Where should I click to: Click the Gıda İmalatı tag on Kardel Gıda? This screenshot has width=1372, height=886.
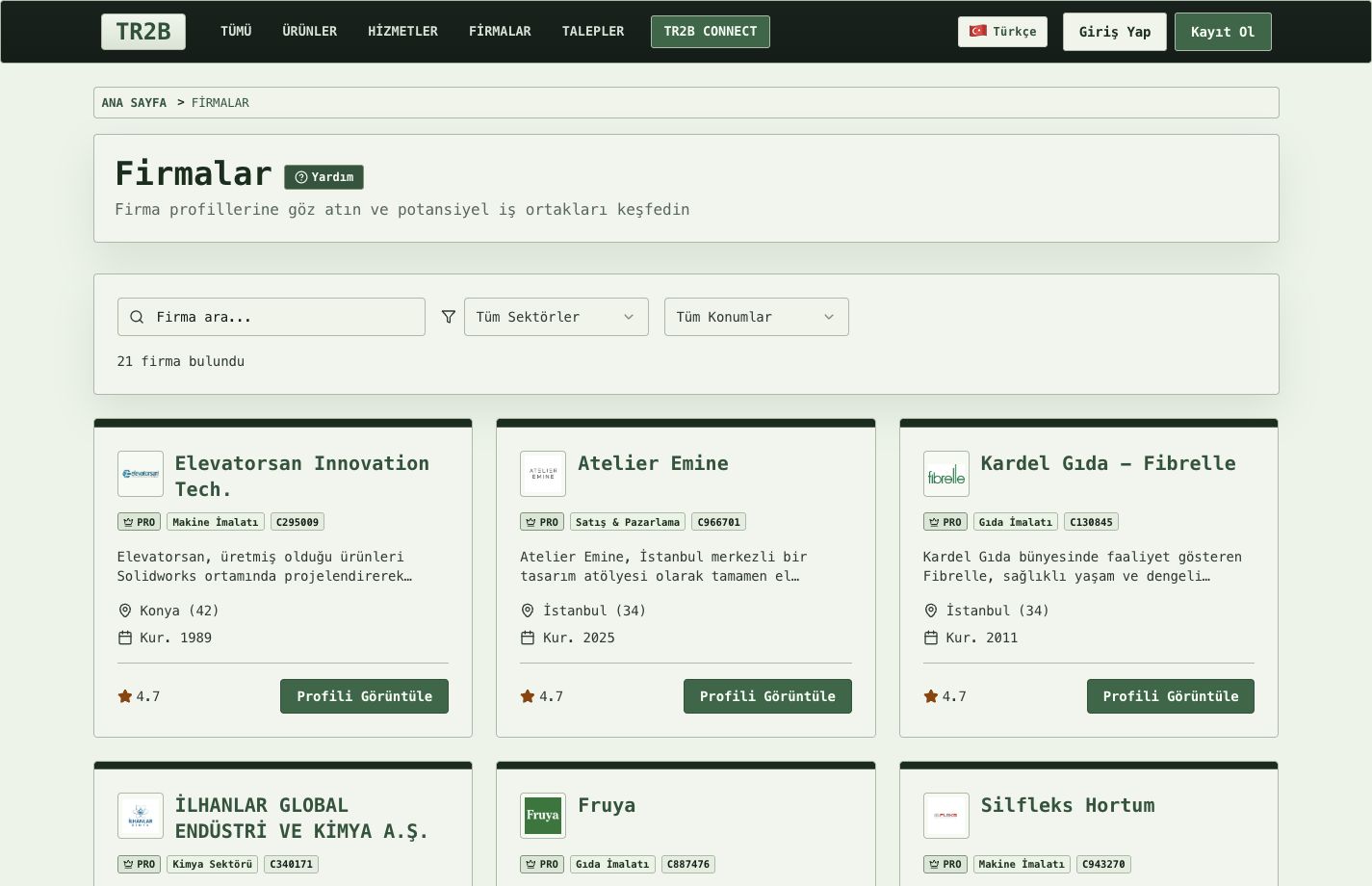click(x=1016, y=522)
